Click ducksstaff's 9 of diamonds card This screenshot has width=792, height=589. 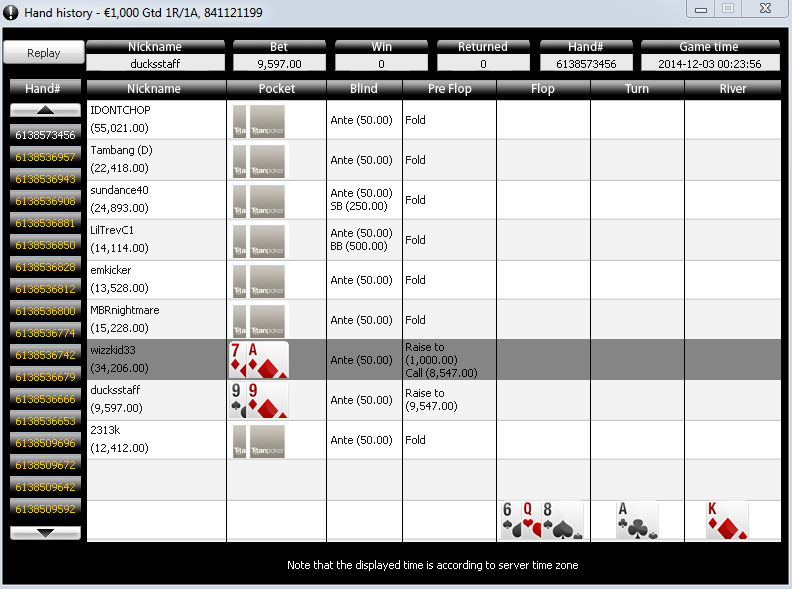pyautogui.click(x=267, y=400)
